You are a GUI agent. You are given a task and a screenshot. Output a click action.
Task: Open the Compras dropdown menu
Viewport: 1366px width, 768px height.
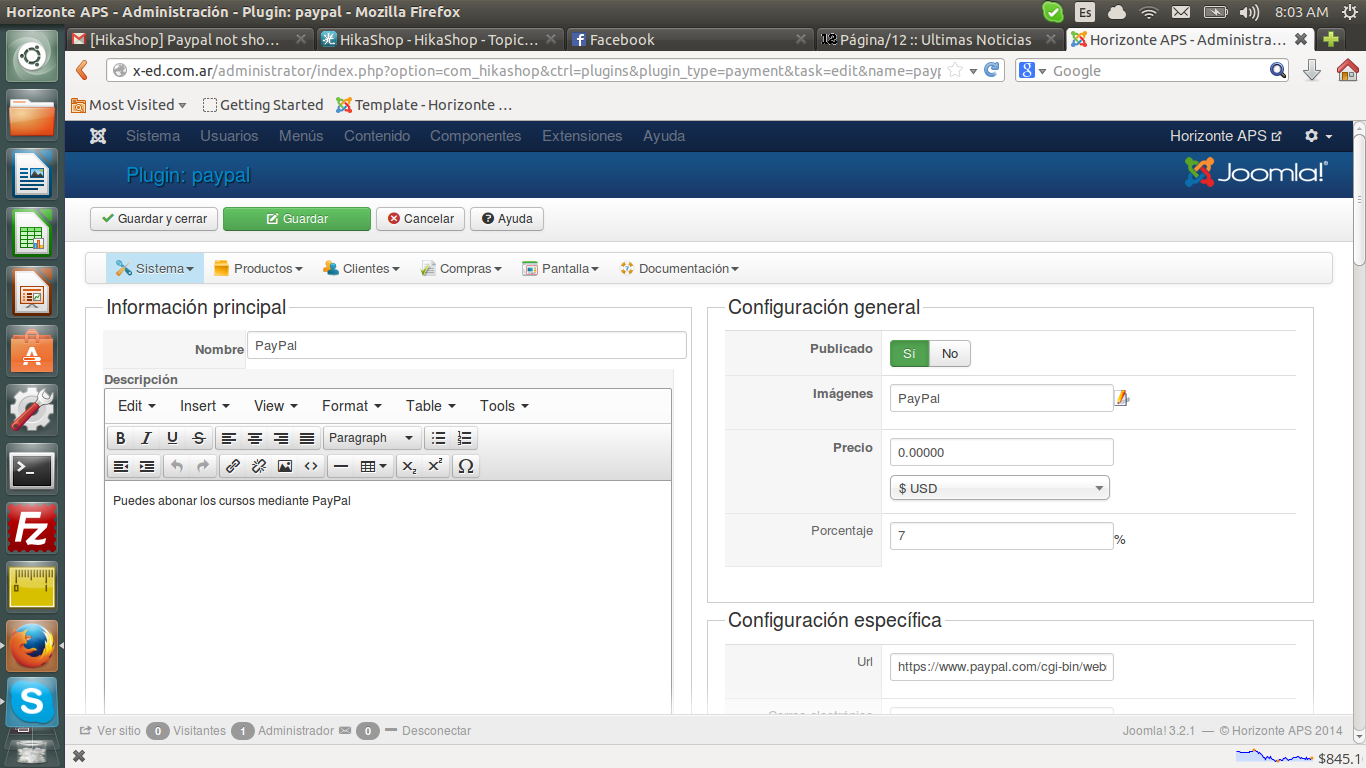pos(461,268)
